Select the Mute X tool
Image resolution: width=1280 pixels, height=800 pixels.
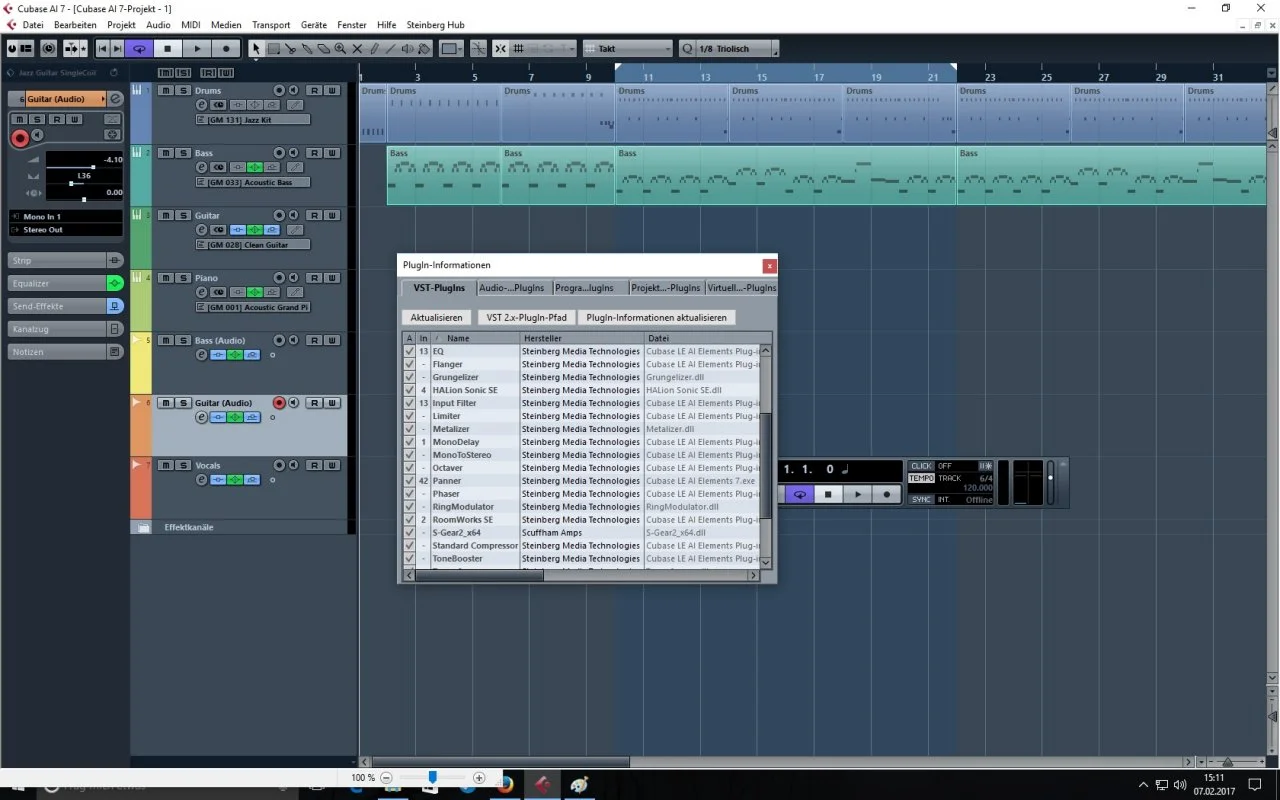point(357,48)
